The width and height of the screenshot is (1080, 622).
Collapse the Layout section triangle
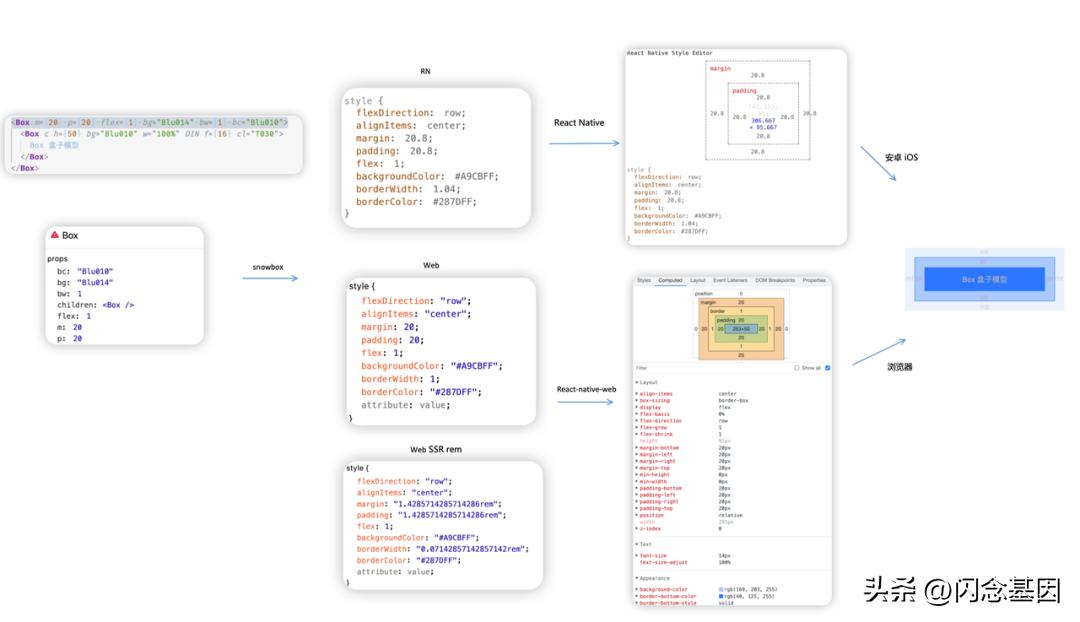(637, 382)
